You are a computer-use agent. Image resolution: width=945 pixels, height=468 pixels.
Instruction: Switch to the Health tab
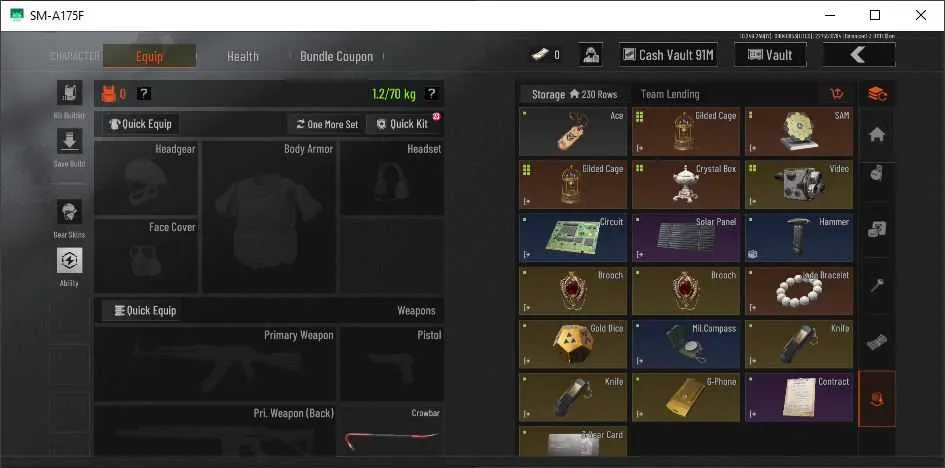pyautogui.click(x=243, y=56)
